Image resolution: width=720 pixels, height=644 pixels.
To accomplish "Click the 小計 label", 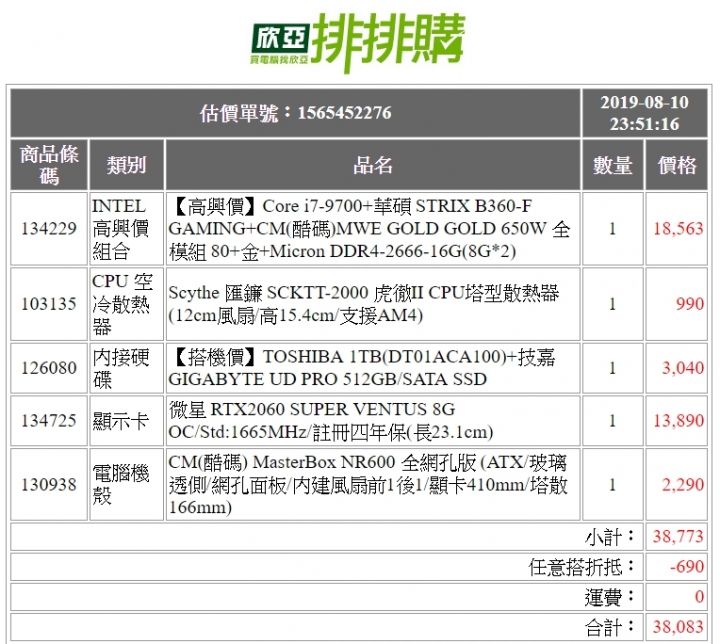I will click(x=610, y=537).
